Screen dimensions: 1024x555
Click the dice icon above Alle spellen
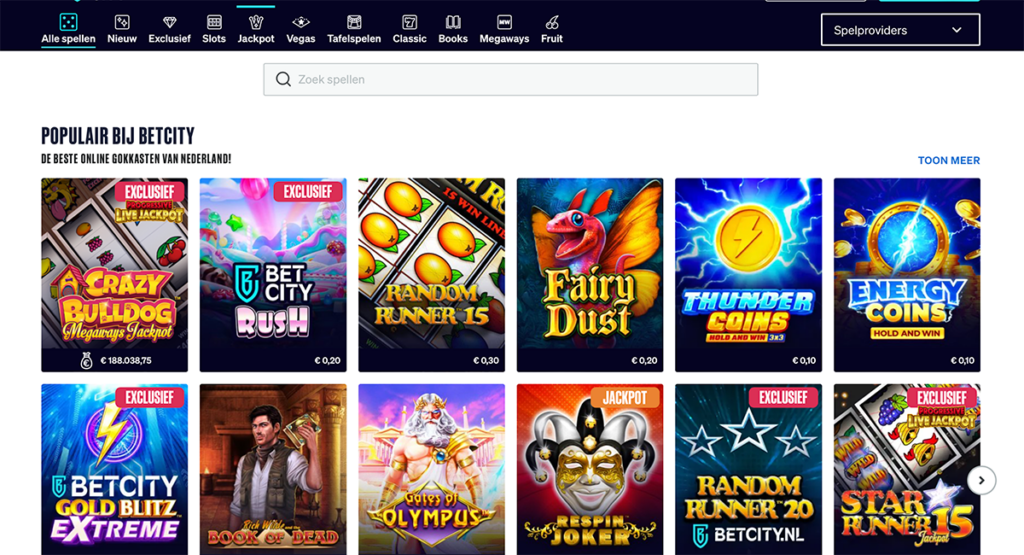pos(68,22)
